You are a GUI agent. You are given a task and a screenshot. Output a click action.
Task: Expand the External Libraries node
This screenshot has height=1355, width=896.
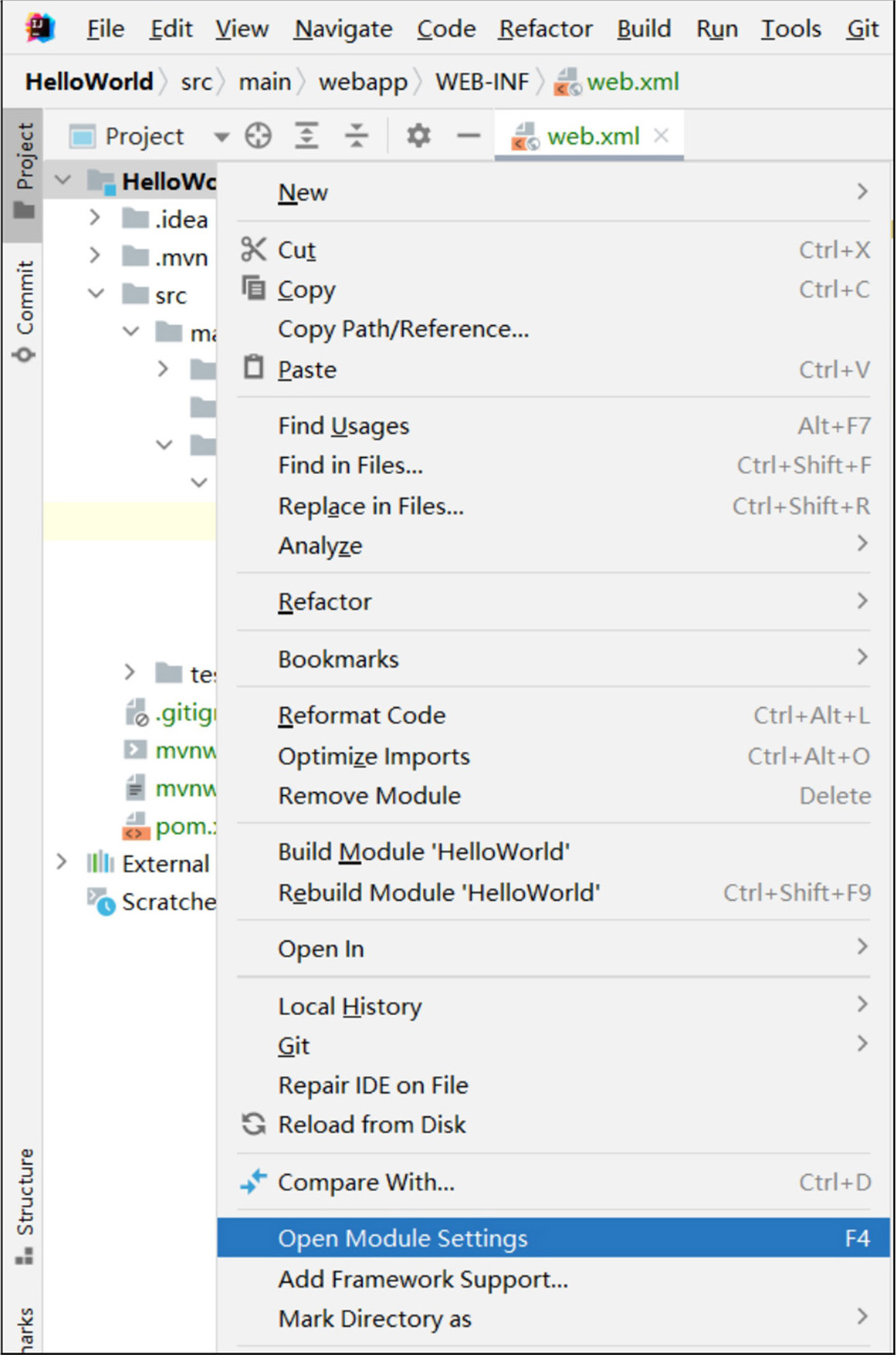pyautogui.click(x=61, y=863)
